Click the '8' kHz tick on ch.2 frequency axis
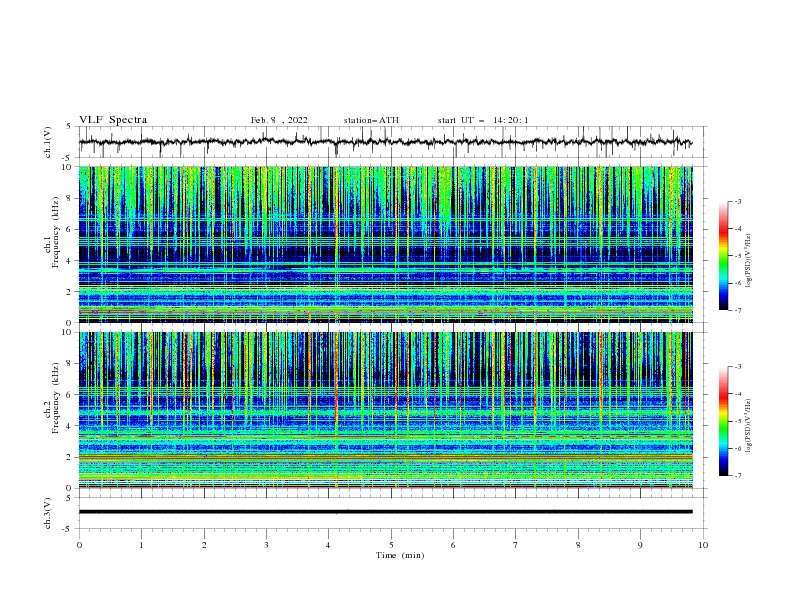 [x=70, y=364]
